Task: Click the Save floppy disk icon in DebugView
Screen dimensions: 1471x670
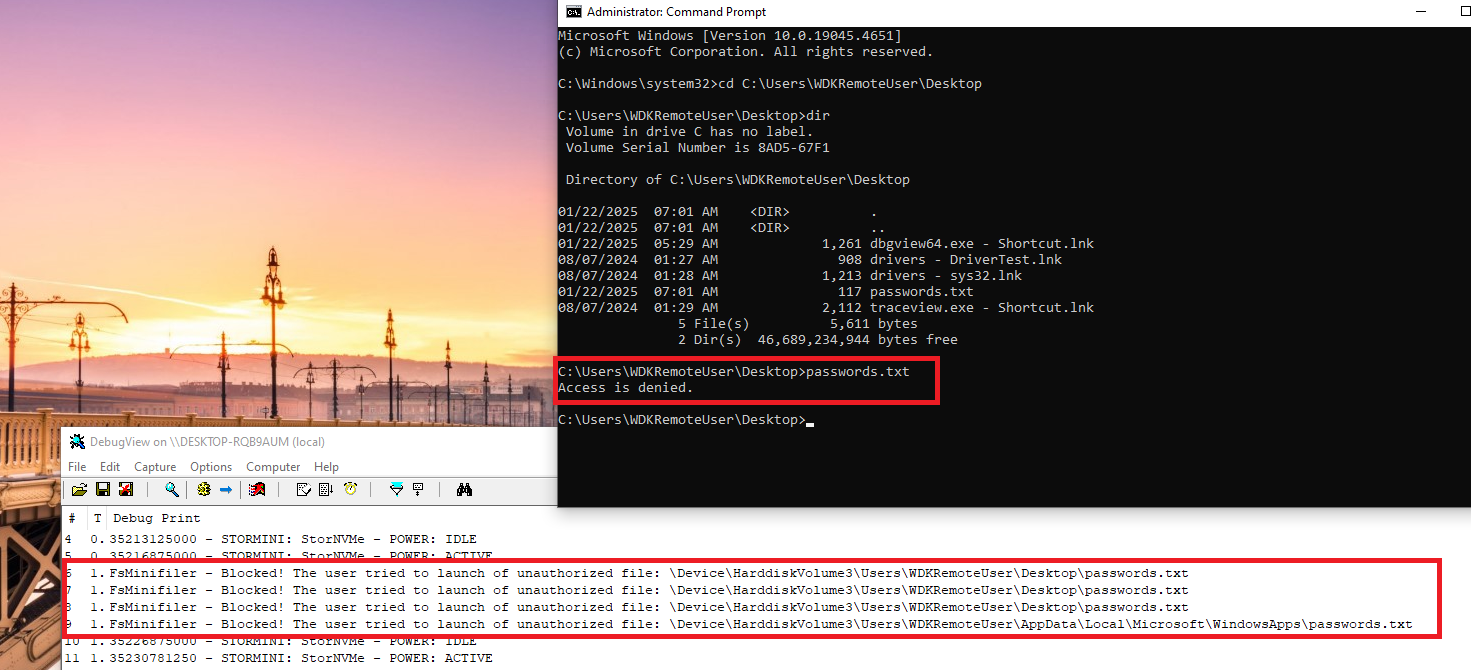Action: (102, 489)
